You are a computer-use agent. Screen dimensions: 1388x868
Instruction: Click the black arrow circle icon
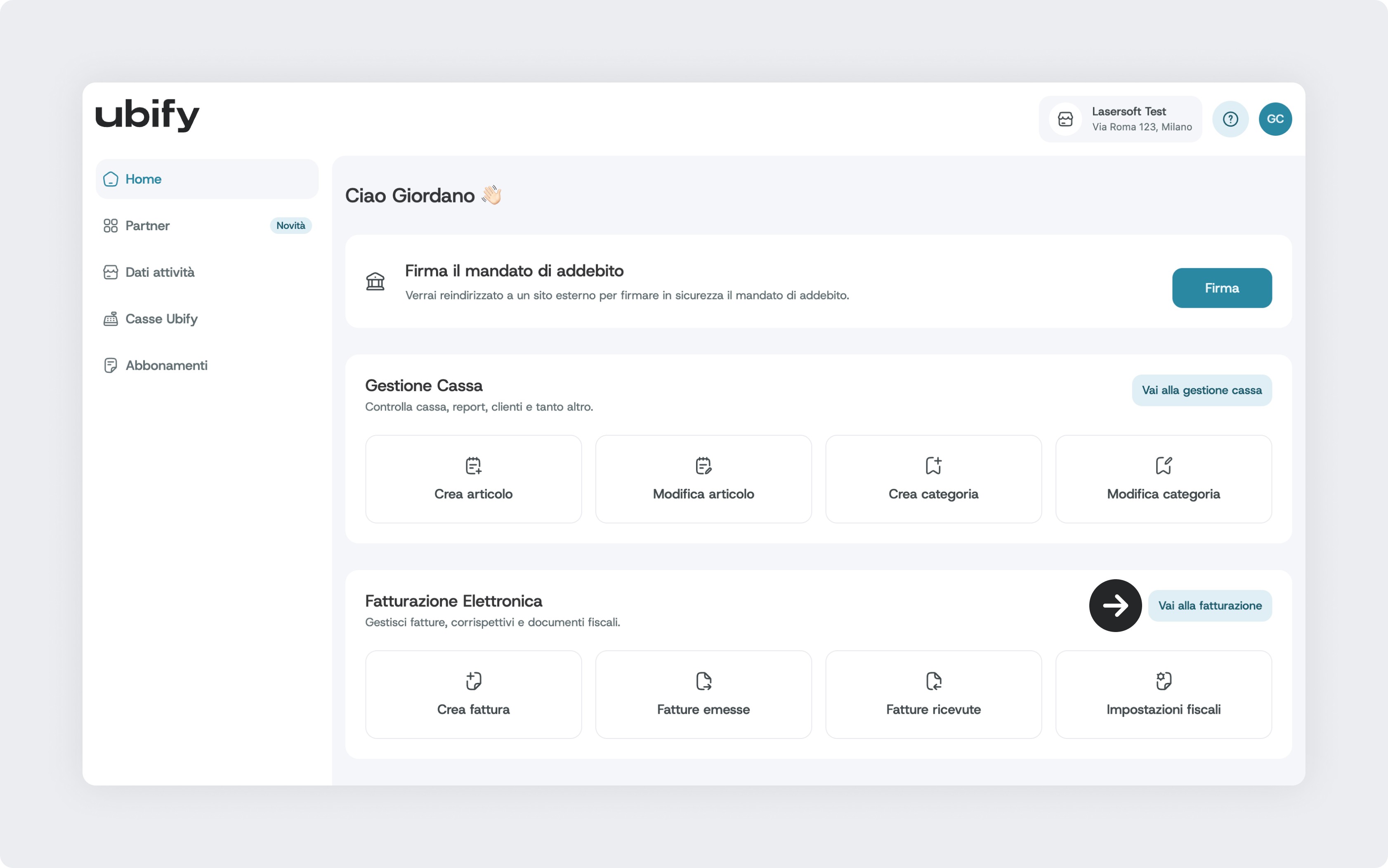[1115, 605]
